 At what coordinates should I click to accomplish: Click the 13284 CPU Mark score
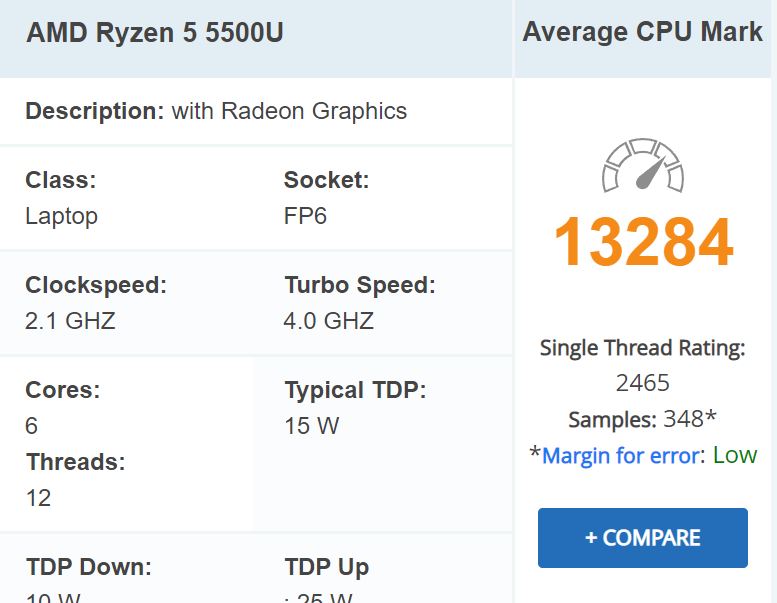tap(643, 242)
